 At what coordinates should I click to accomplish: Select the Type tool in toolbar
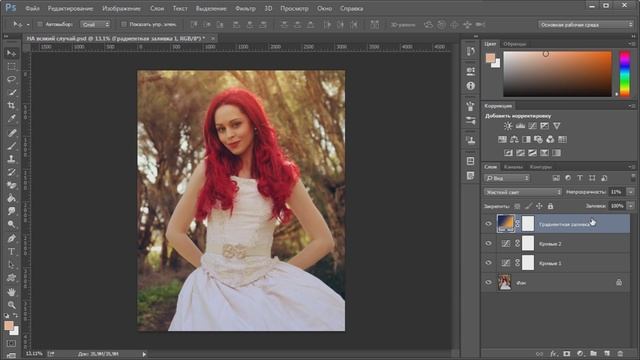11,251
